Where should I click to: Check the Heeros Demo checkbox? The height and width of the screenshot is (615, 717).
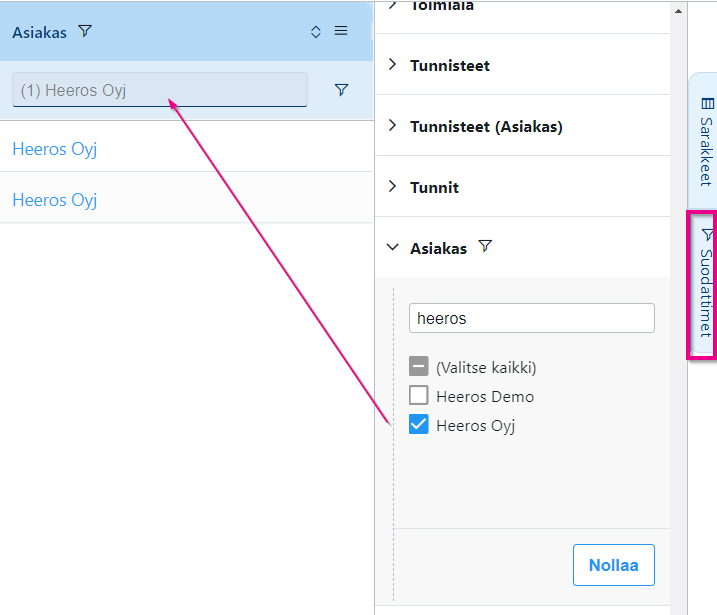pyautogui.click(x=418, y=395)
